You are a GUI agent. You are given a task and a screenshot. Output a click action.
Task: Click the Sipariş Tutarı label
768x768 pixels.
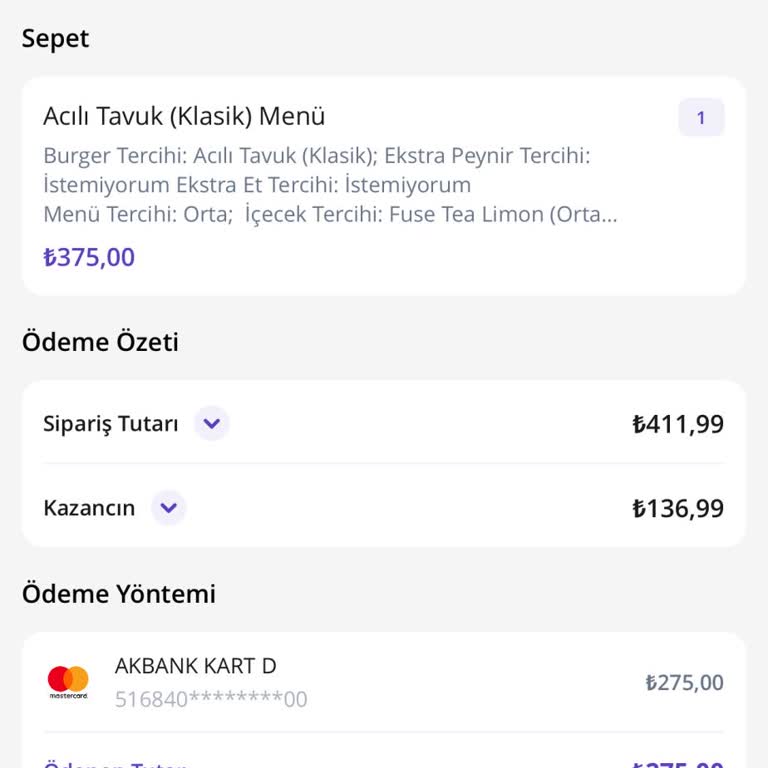(x=110, y=424)
